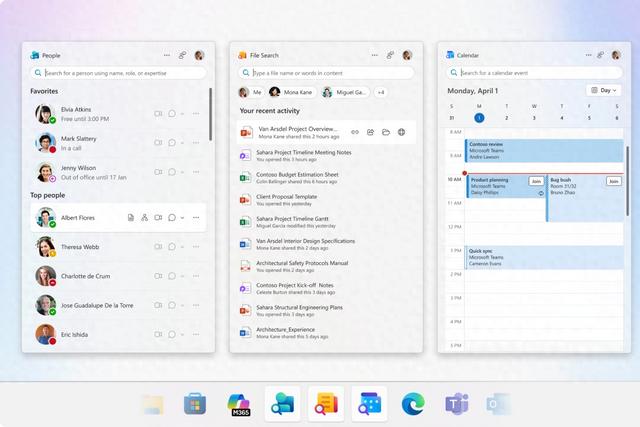Open profile avatar in Calendar panel header
The height and width of the screenshot is (427, 640).
tap(616, 55)
